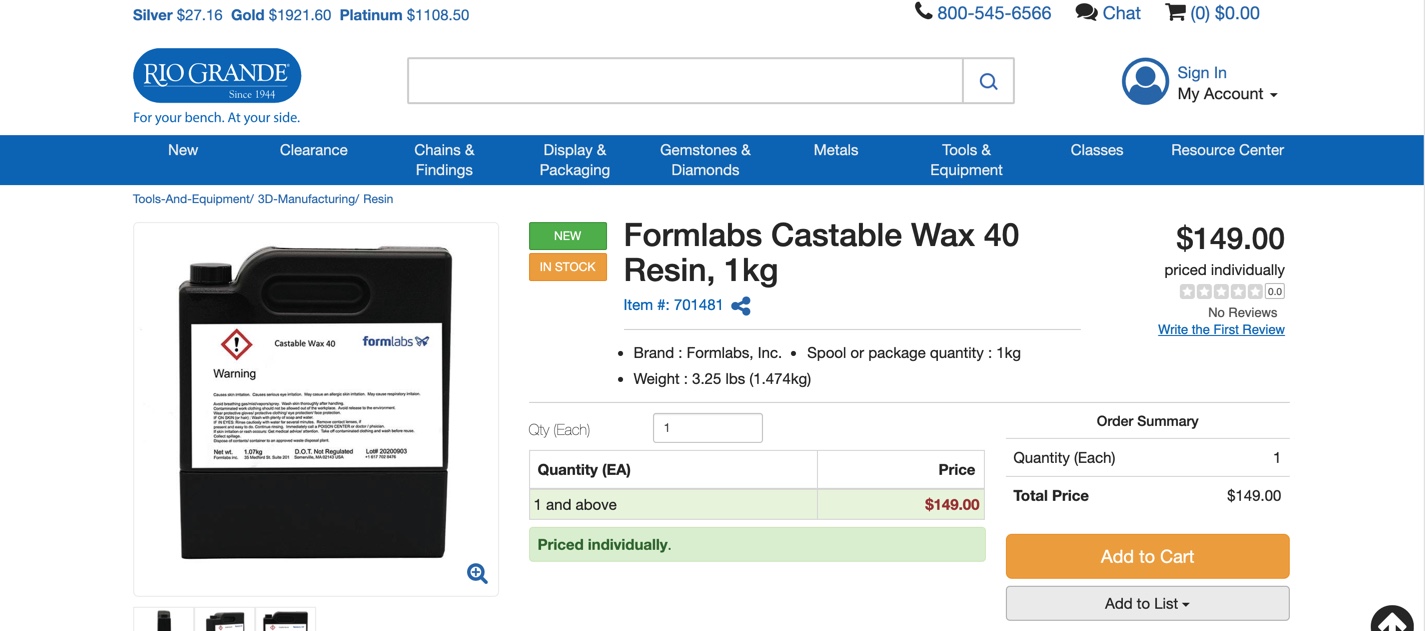Click the search magnifier icon
This screenshot has height=631, width=1425.
[x=988, y=81]
